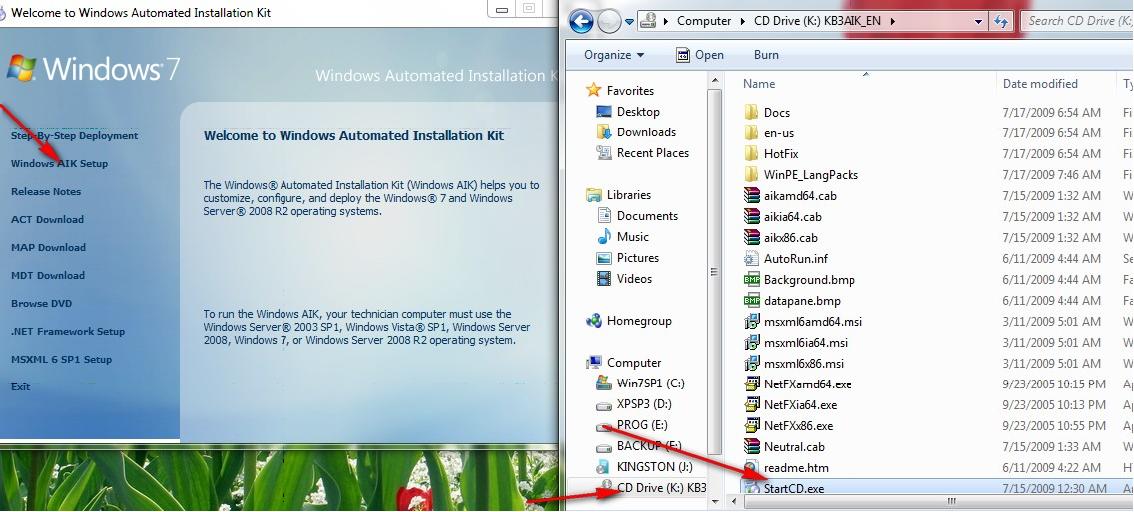Screen dimensions: 1134x512
Task: Open MSXML 6 SP1 Setup link
Action: (61, 359)
